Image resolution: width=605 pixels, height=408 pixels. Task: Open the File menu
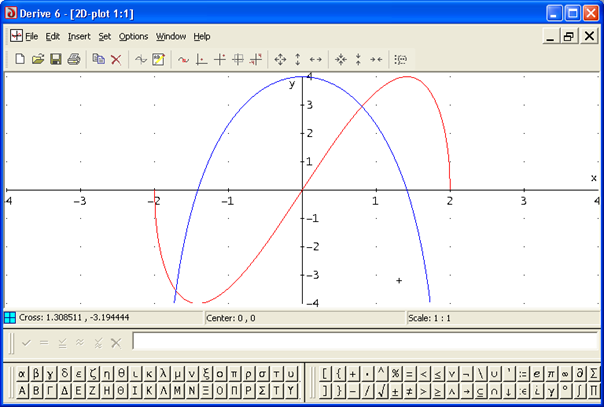tap(32, 36)
